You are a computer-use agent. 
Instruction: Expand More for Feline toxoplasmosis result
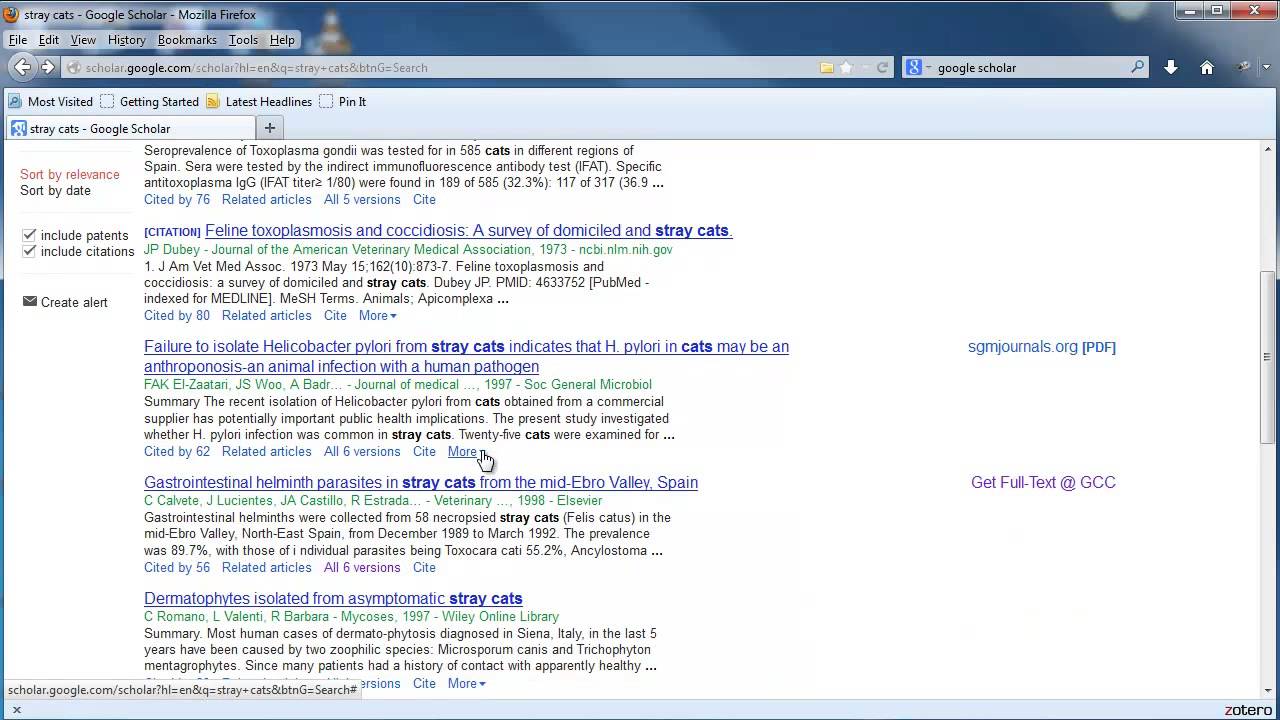pyautogui.click(x=377, y=315)
